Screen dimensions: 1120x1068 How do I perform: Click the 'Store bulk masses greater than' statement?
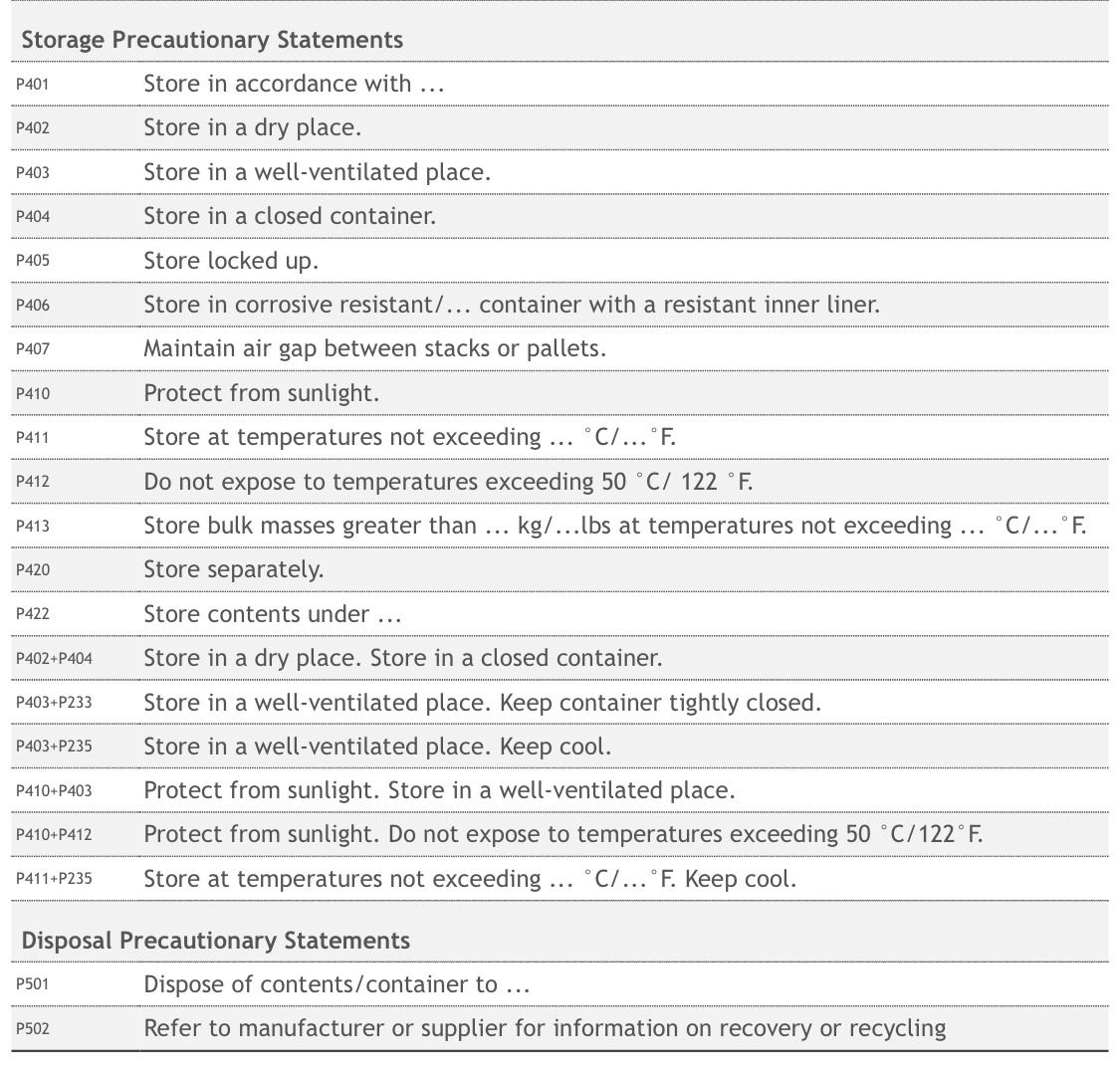(x=614, y=526)
